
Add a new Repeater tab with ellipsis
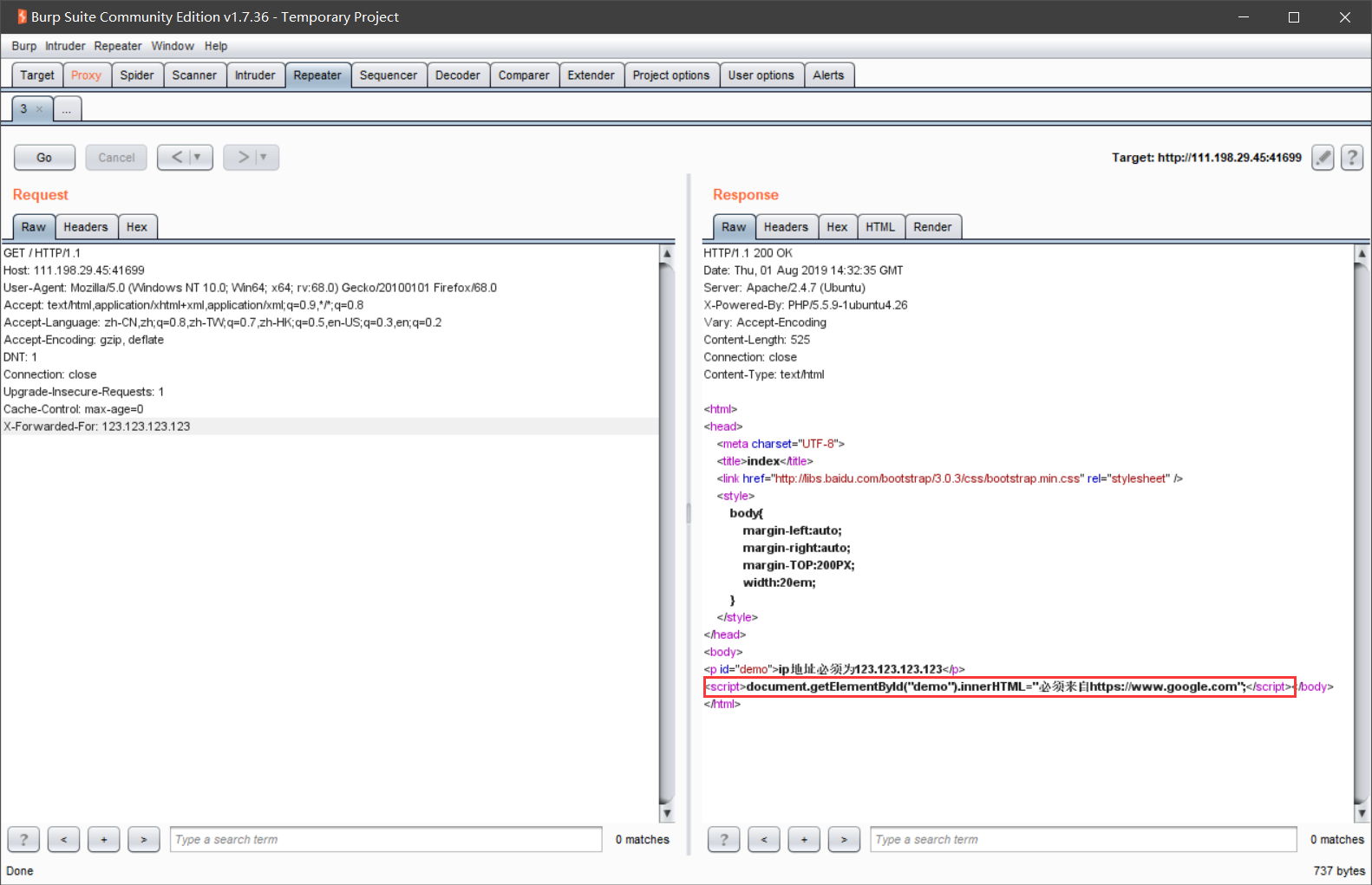[x=67, y=109]
